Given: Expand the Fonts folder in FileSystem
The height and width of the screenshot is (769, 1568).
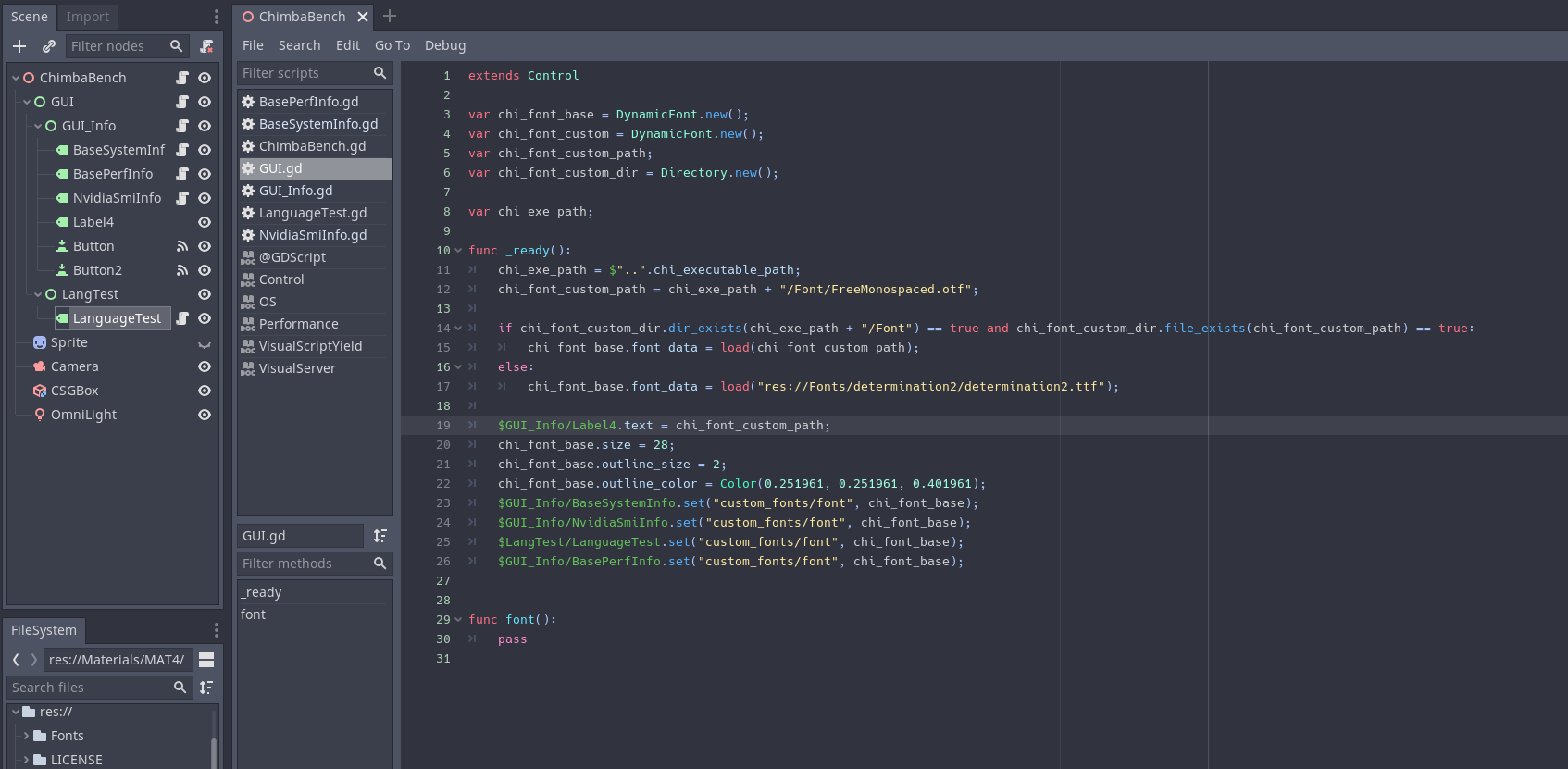Looking at the screenshot, I should click(x=26, y=736).
